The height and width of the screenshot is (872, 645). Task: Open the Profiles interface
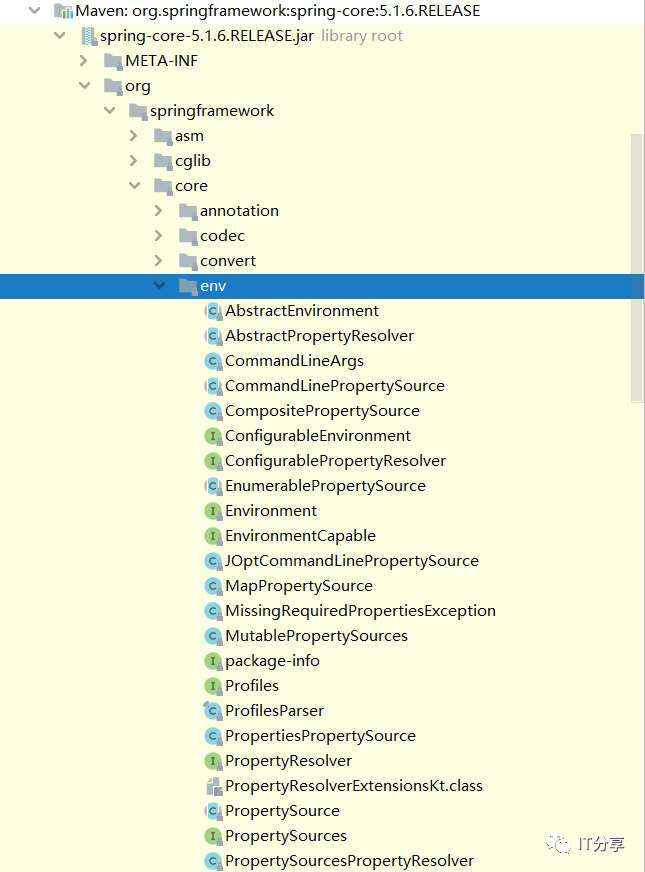coord(252,686)
